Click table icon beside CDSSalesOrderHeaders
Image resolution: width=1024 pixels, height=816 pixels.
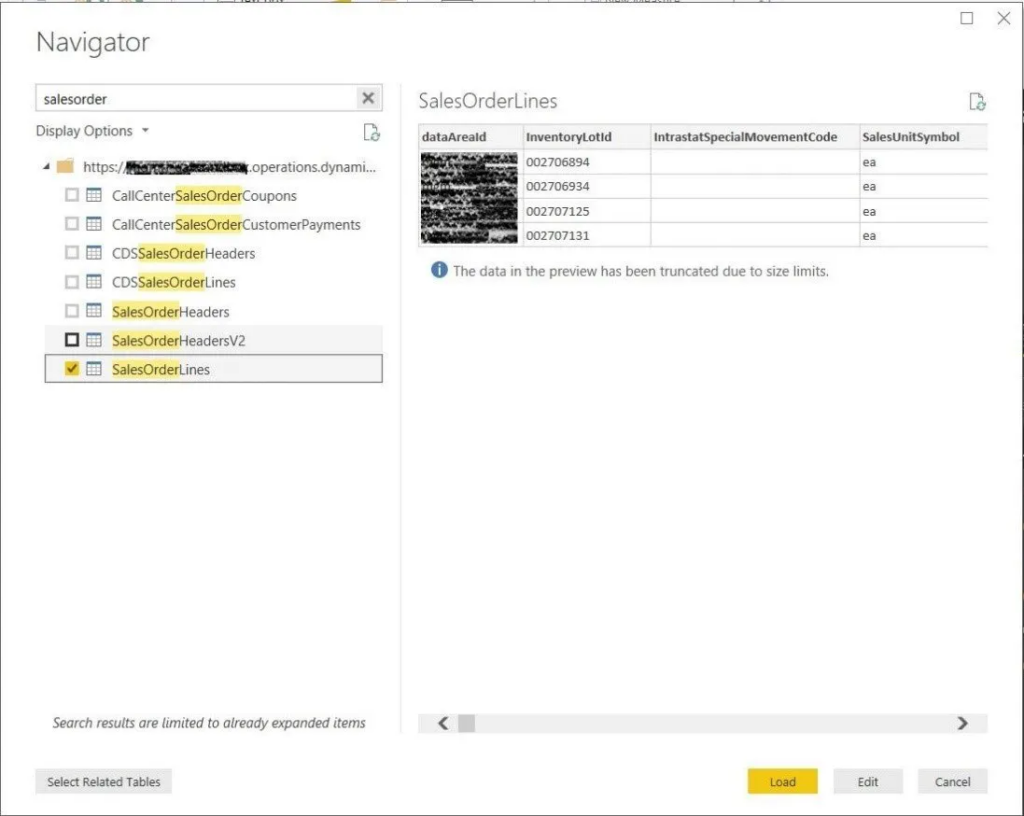coord(94,253)
